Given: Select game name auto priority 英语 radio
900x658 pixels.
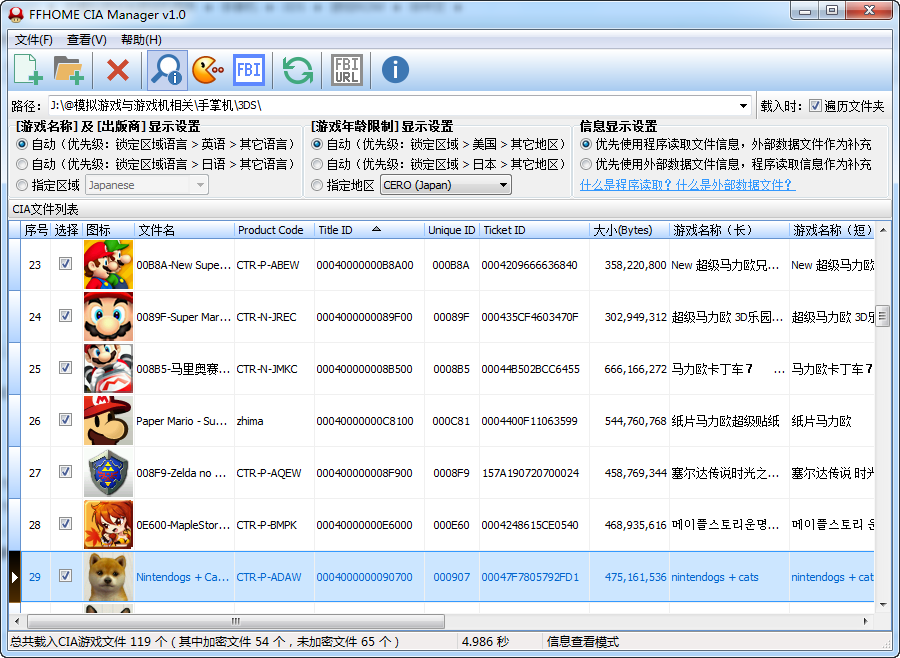Looking at the screenshot, I should point(22,144).
